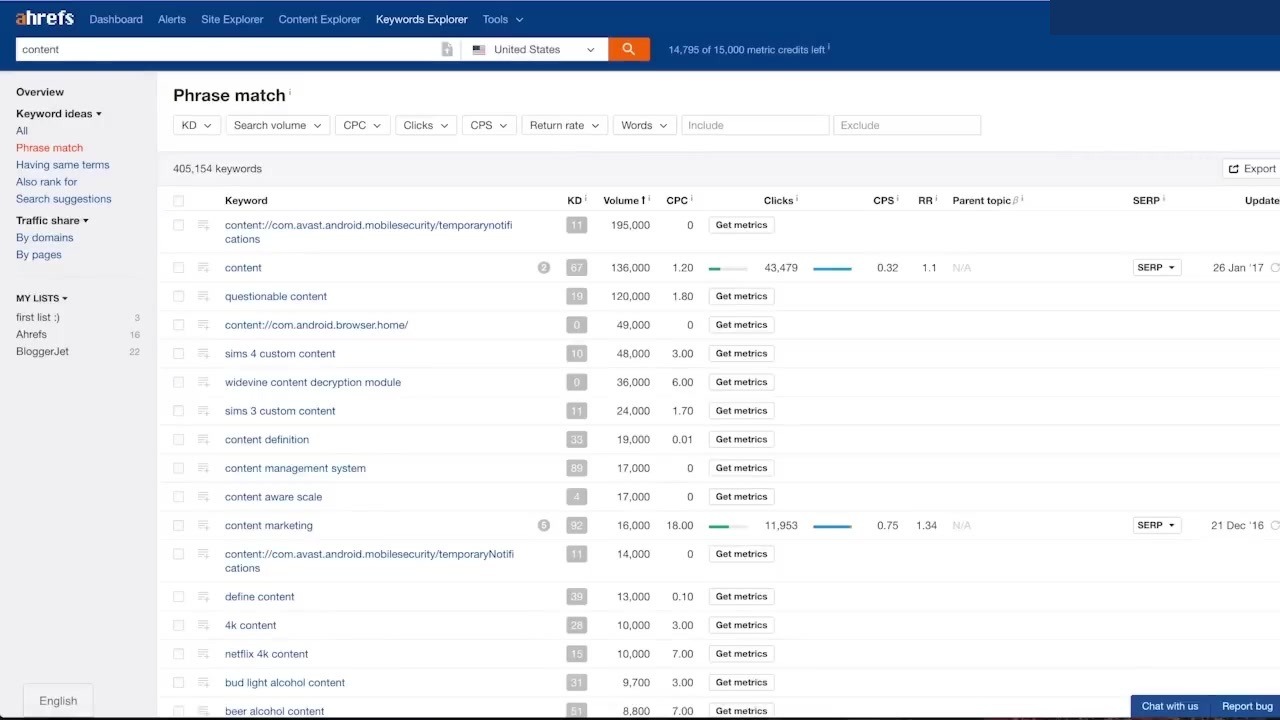Click the add-to-list icon for netflix 4k content
Screen dimensions: 1280x720
(x=204, y=653)
